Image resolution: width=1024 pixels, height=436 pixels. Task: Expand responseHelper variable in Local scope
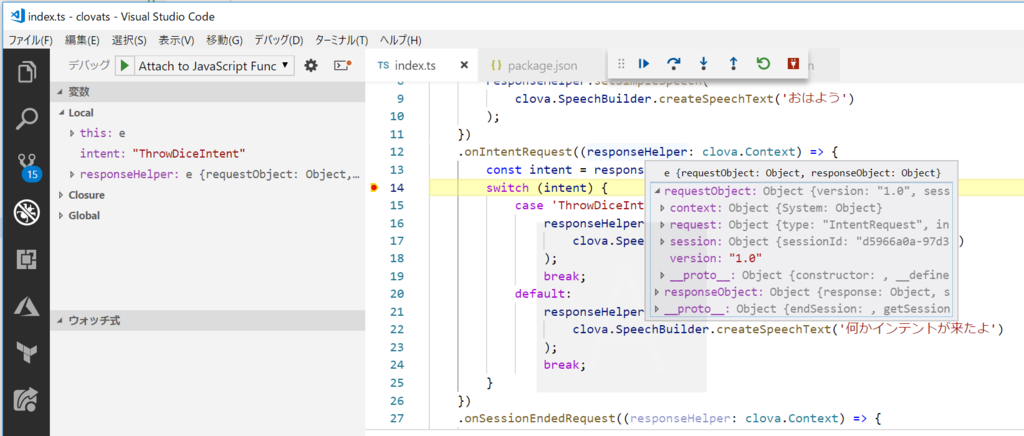72,174
